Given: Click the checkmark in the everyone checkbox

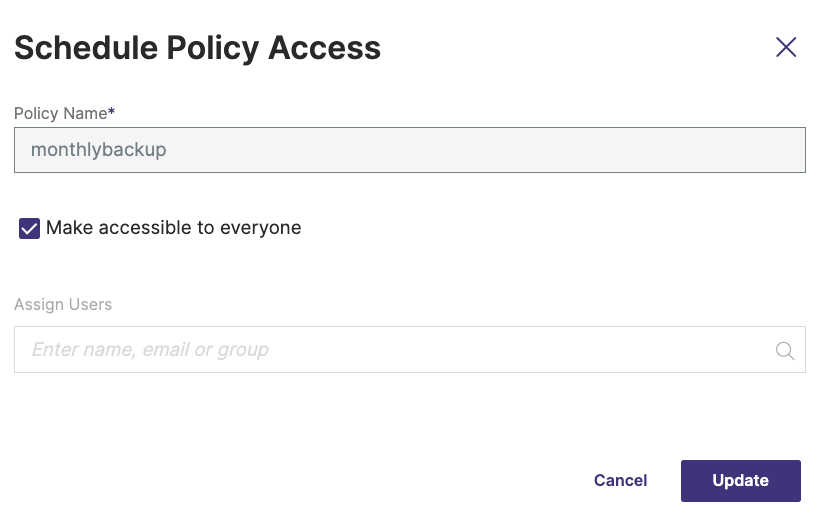Looking at the screenshot, I should point(30,229).
